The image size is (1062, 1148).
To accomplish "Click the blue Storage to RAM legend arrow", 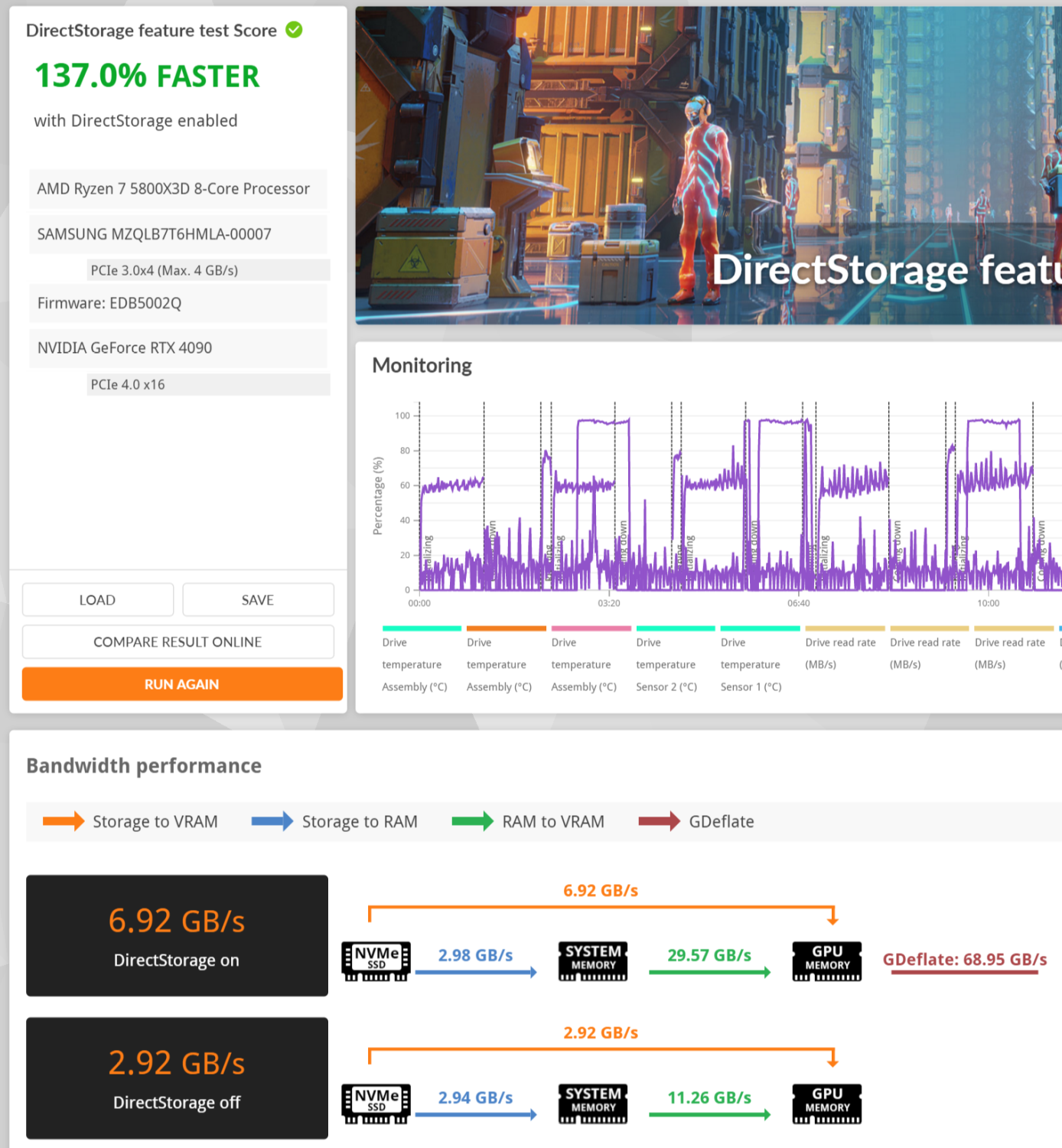I will tap(272, 821).
